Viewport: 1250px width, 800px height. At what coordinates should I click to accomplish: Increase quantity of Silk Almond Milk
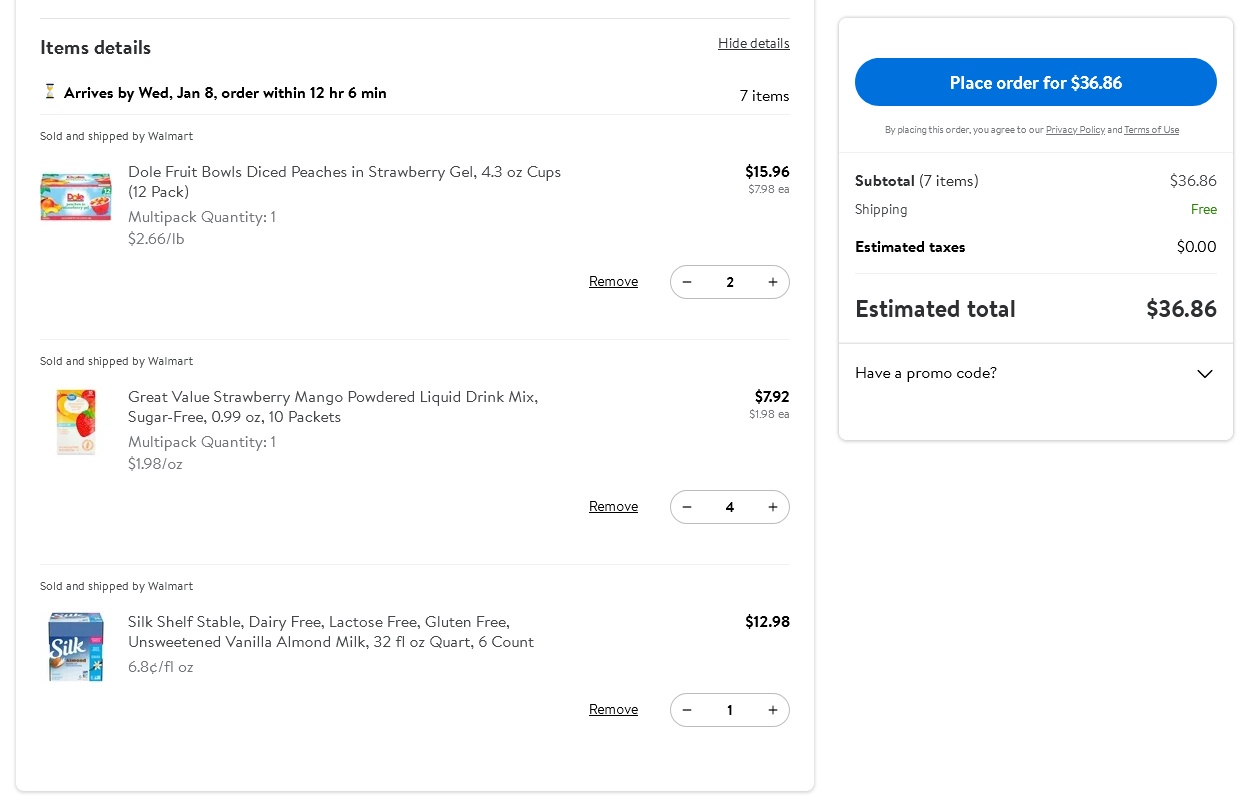pyautogui.click(x=773, y=710)
